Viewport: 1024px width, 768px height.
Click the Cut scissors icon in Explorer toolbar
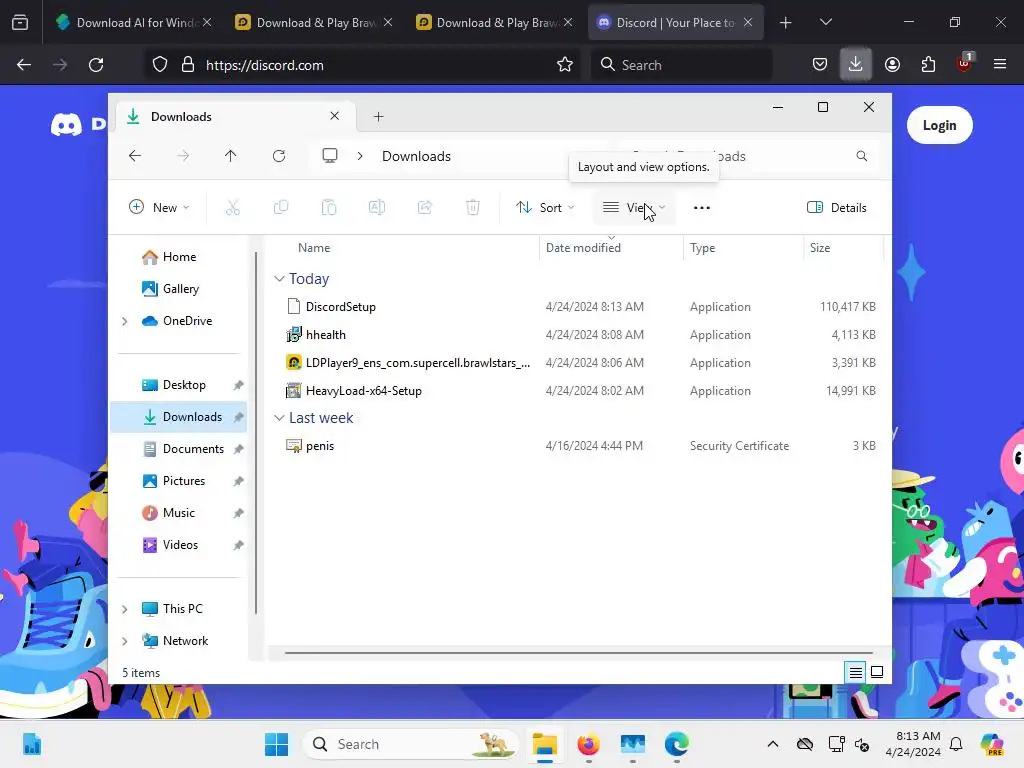(232, 208)
